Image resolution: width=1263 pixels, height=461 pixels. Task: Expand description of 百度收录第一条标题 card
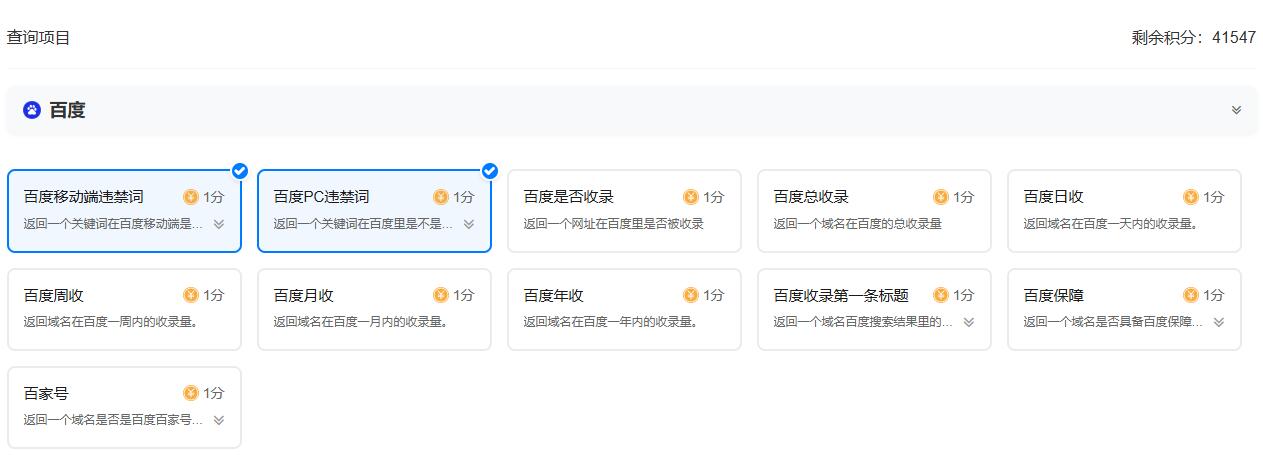[x=969, y=322]
